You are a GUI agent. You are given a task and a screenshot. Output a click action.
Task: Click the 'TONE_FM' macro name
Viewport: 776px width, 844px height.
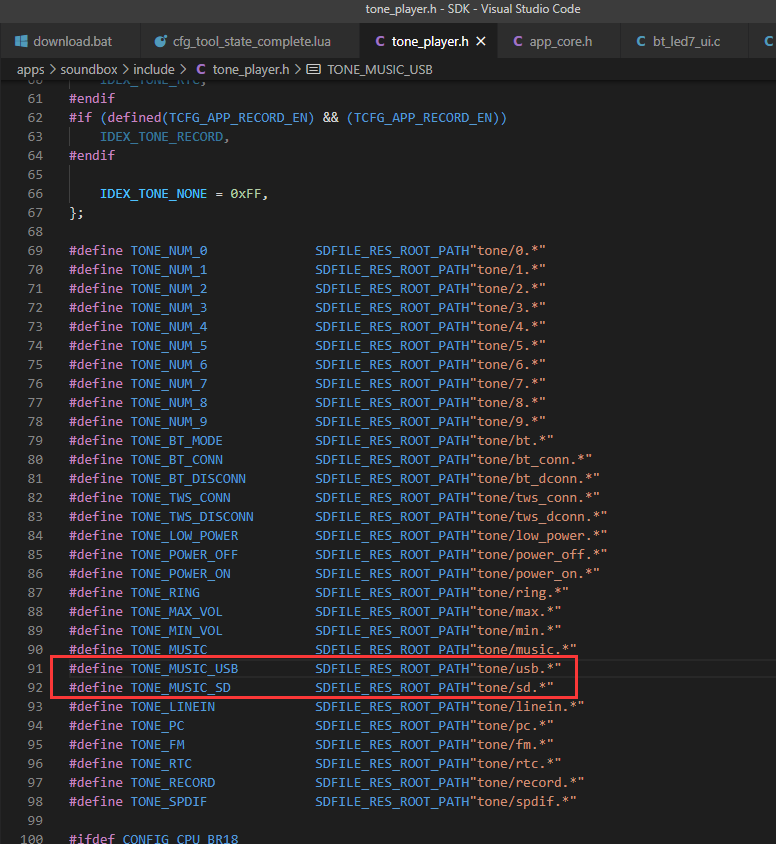click(x=158, y=745)
